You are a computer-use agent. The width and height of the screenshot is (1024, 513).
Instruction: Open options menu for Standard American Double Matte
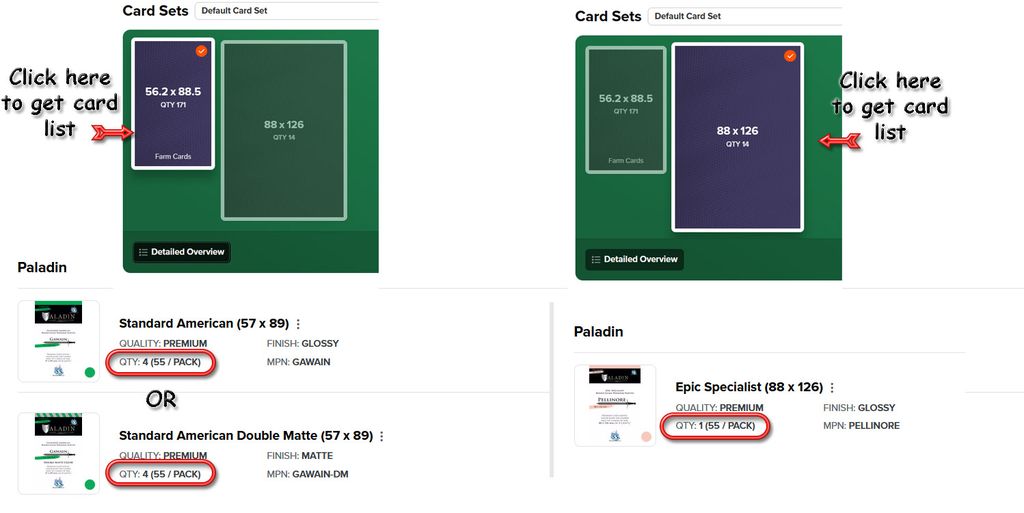[x=381, y=436]
